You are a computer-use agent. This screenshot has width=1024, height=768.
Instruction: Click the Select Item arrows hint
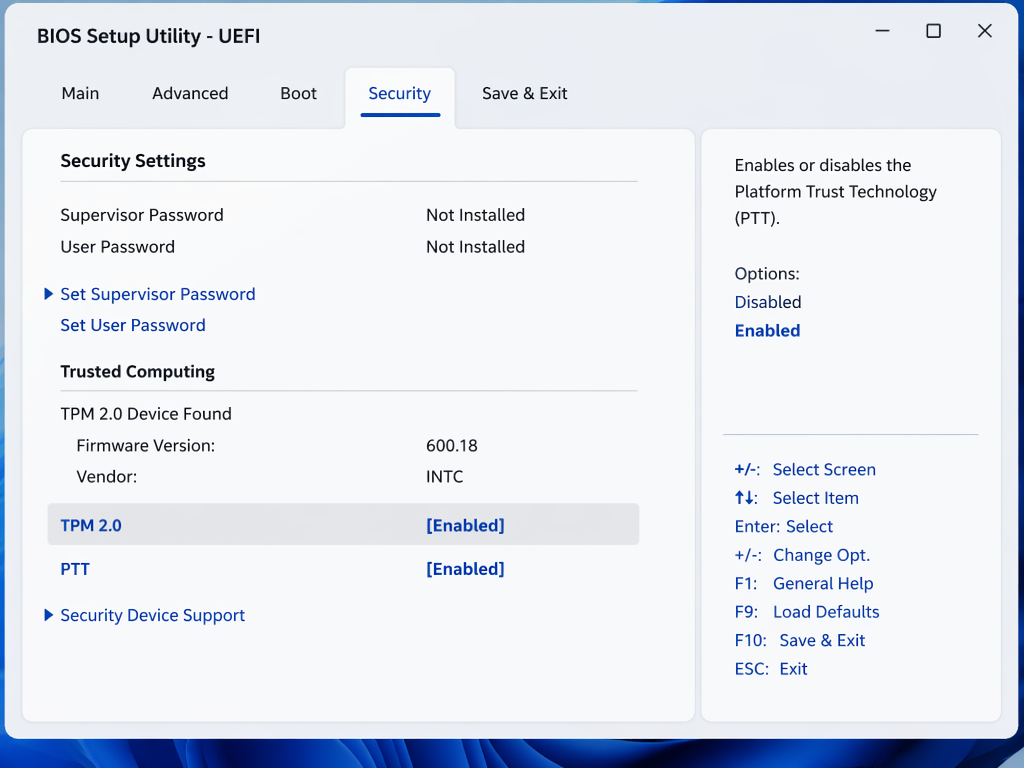click(796, 498)
